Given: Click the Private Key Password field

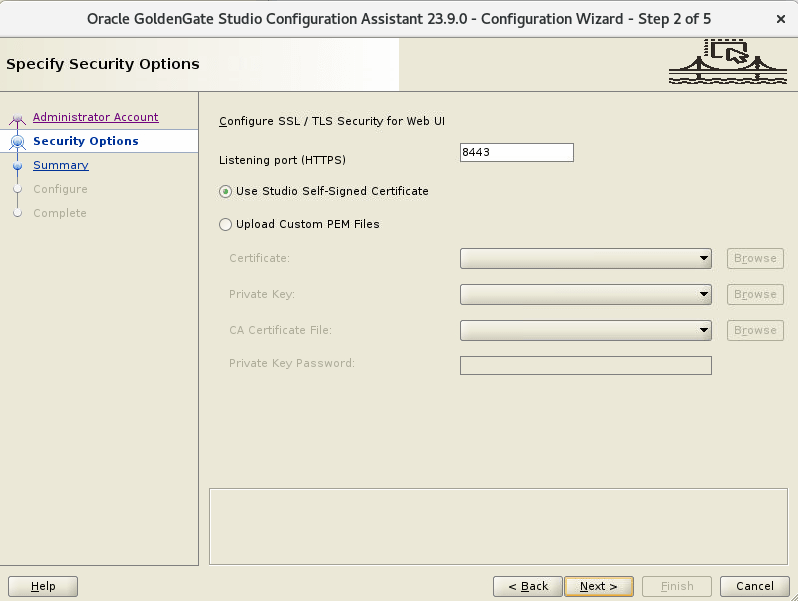Looking at the screenshot, I should 586,365.
